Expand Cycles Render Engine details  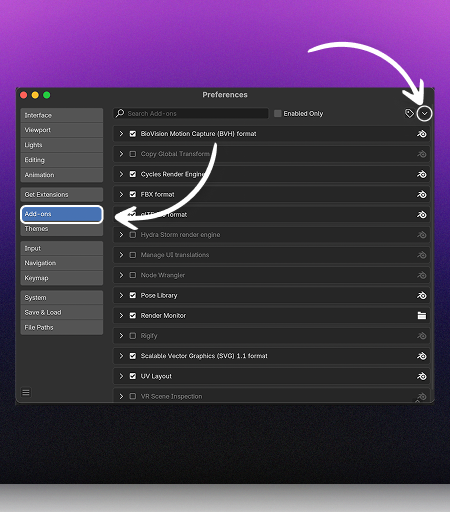click(x=121, y=174)
